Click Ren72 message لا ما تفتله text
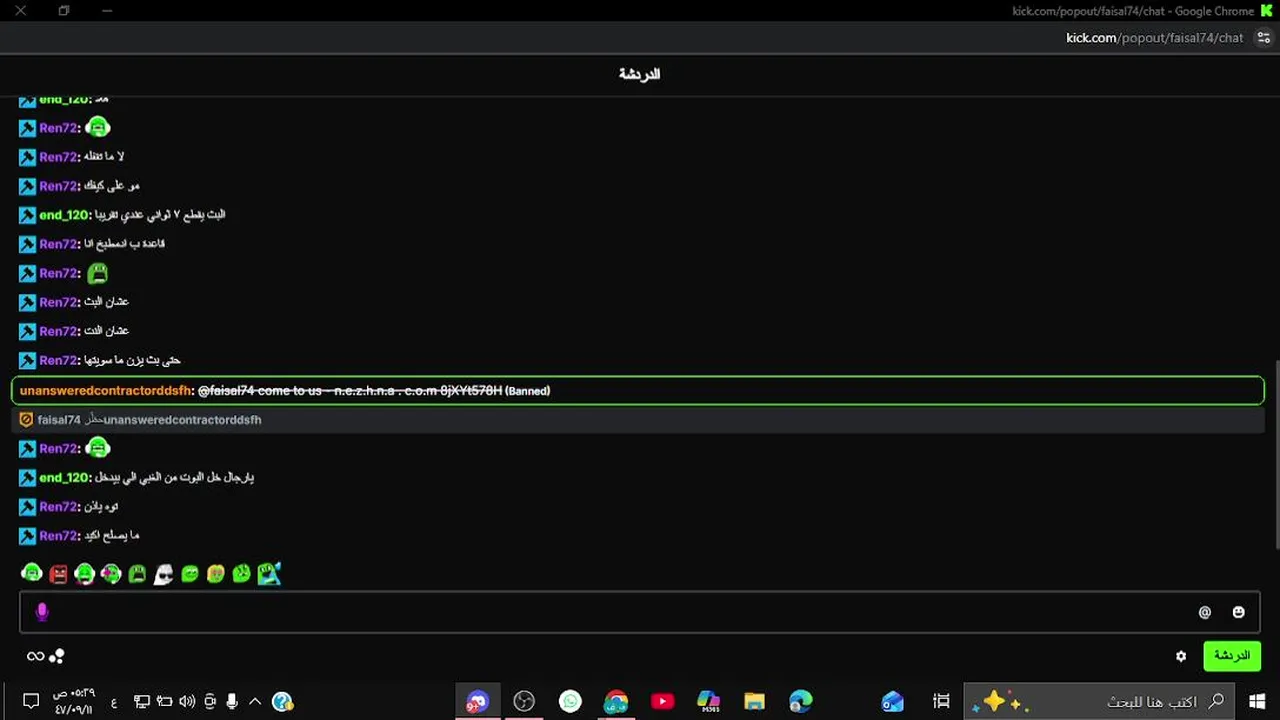The height and width of the screenshot is (720, 1280). pyautogui.click(x=104, y=157)
